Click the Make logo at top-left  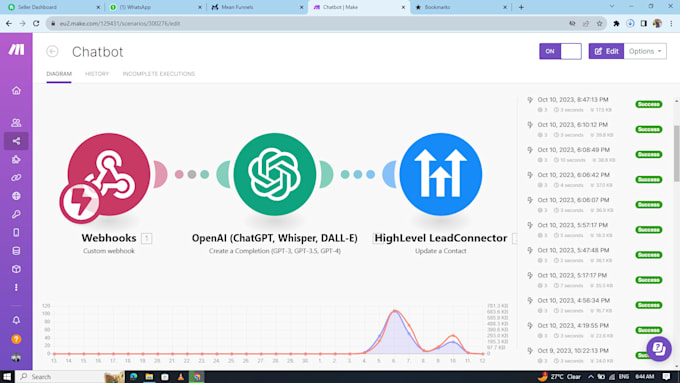(x=16, y=49)
